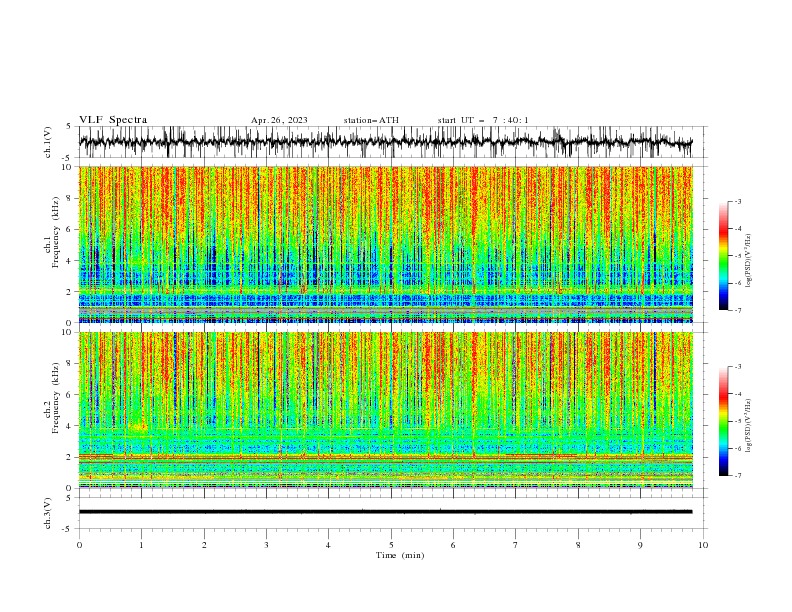The width and height of the screenshot is (792, 612).
Task: Click time axis tick label '3'
Action: [266, 545]
